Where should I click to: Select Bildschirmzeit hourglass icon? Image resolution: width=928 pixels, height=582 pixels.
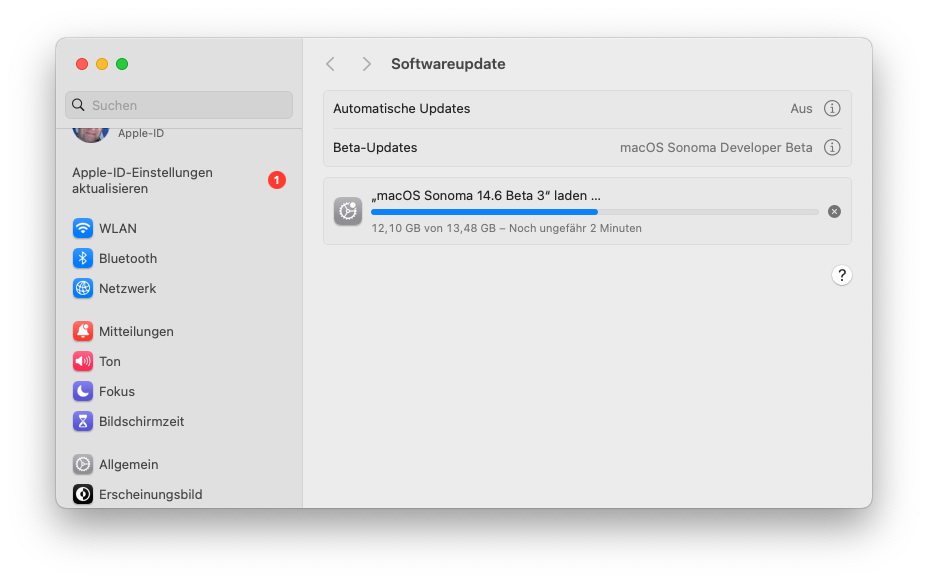tap(83, 421)
